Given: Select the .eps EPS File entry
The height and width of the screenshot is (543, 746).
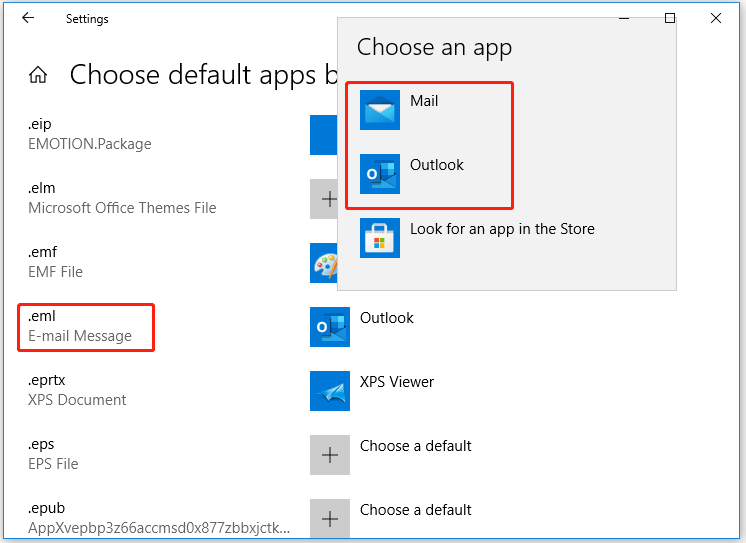Looking at the screenshot, I should pyautogui.click(x=53, y=454).
